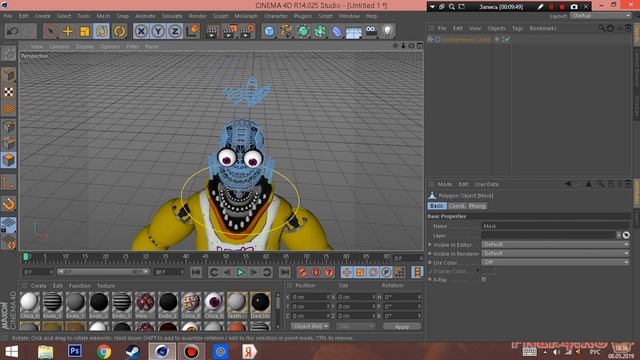Click the Axis mode L icon
This screenshot has height=360, width=640.
[x=9, y=182]
